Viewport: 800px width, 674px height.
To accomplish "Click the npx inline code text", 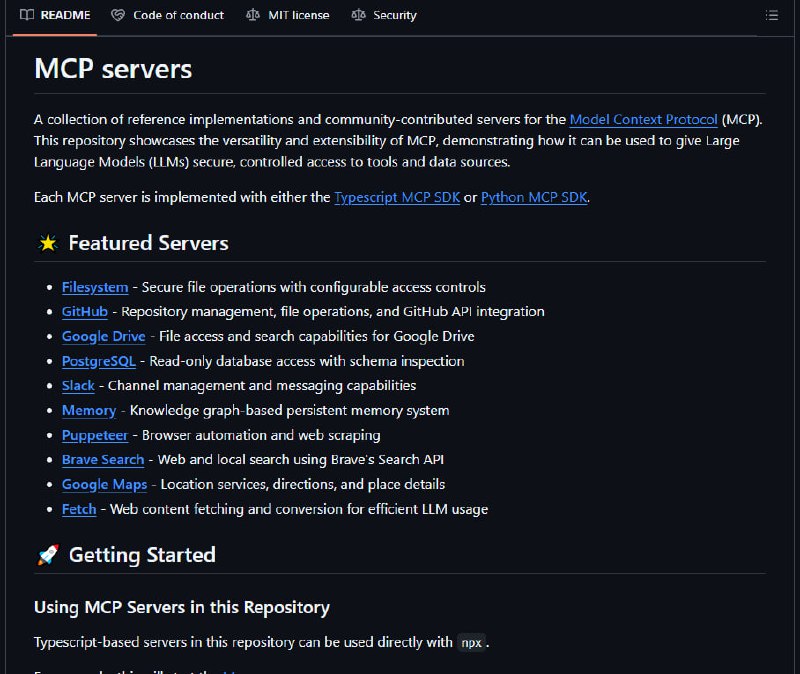I will point(471,643).
